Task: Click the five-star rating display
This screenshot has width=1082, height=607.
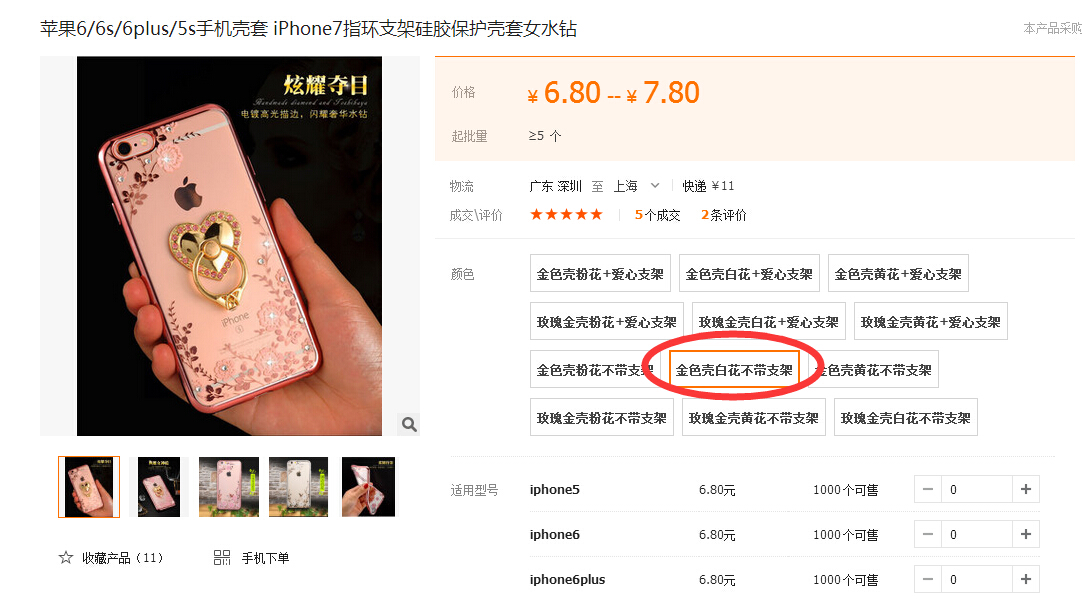Action: (x=566, y=215)
